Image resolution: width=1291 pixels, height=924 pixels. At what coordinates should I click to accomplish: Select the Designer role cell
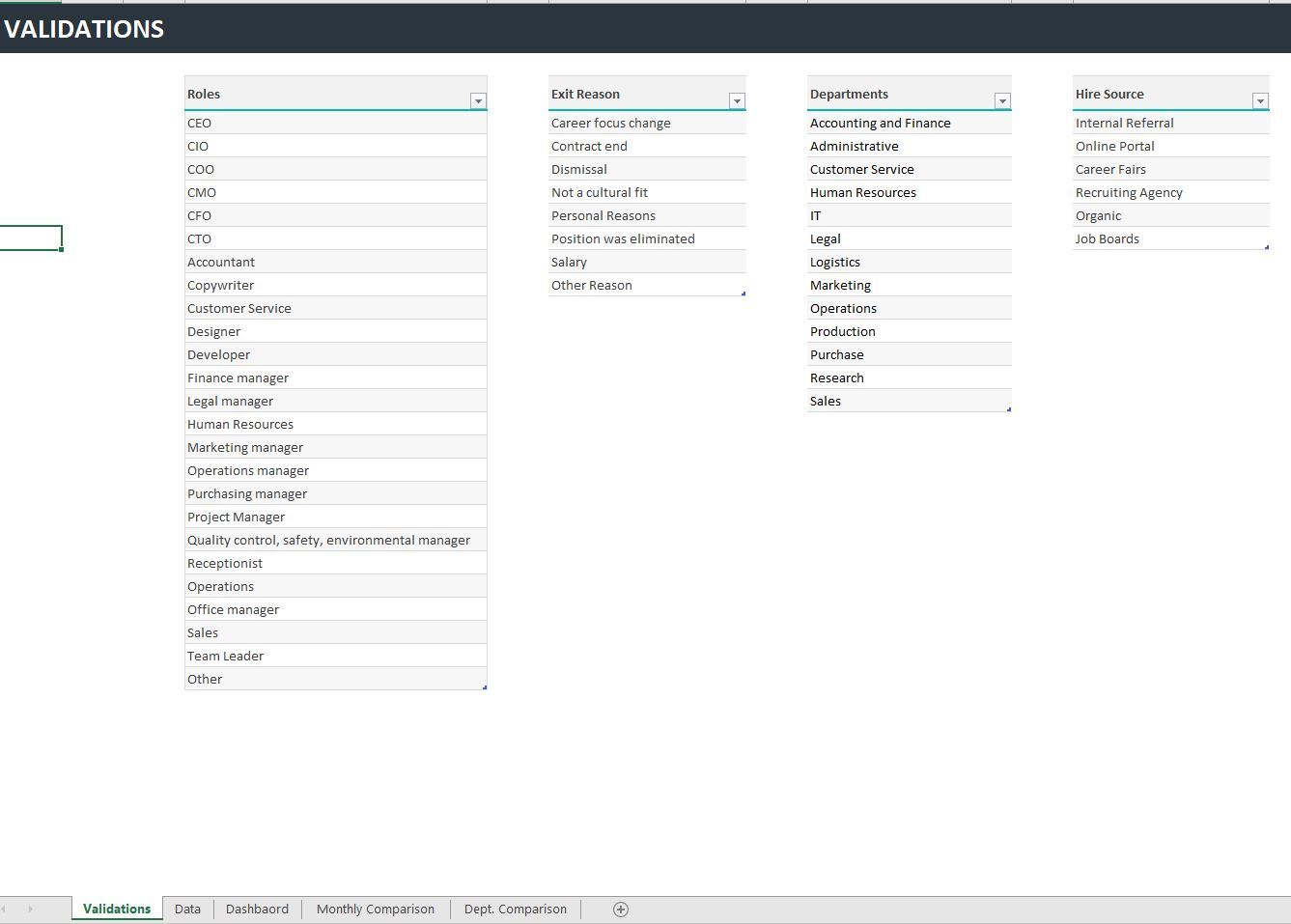point(336,331)
